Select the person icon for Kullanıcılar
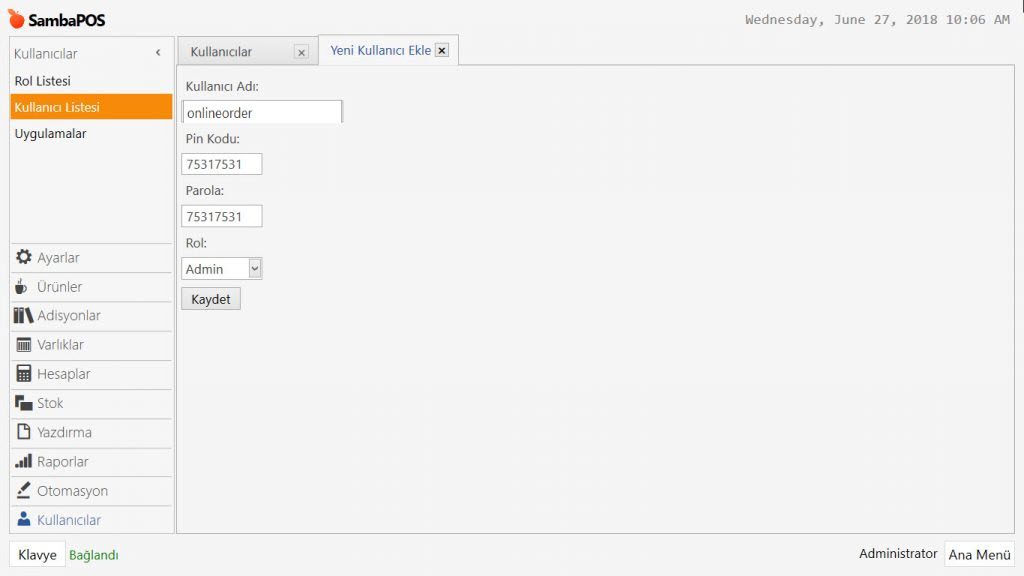The image size is (1024, 576). (x=24, y=520)
